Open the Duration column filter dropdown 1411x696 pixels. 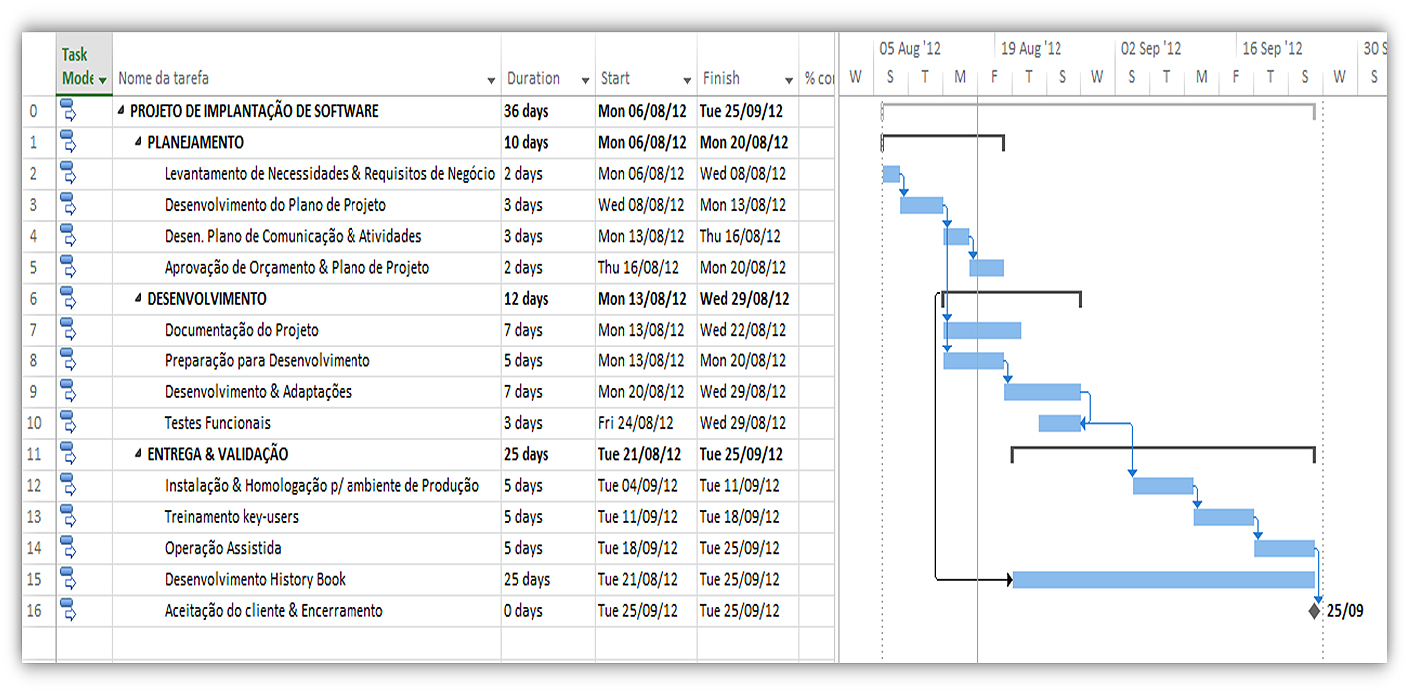(585, 80)
